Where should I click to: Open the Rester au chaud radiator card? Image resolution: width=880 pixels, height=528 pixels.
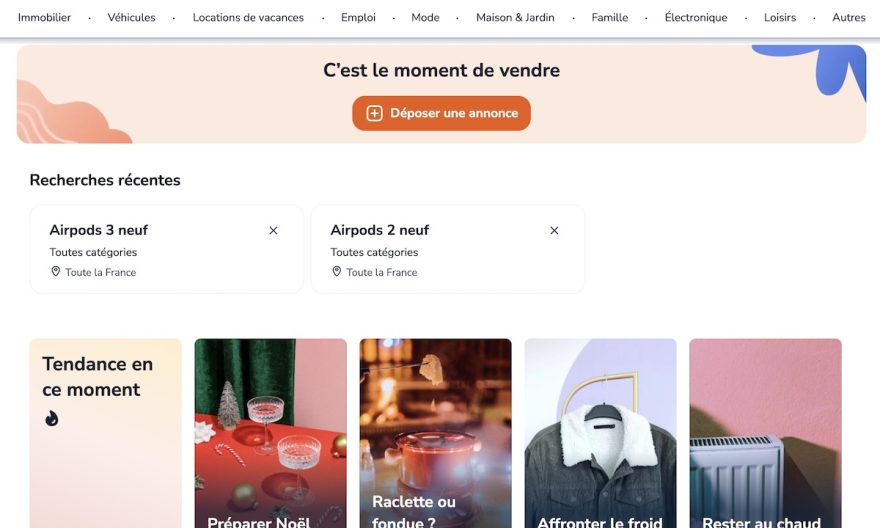[x=766, y=433]
